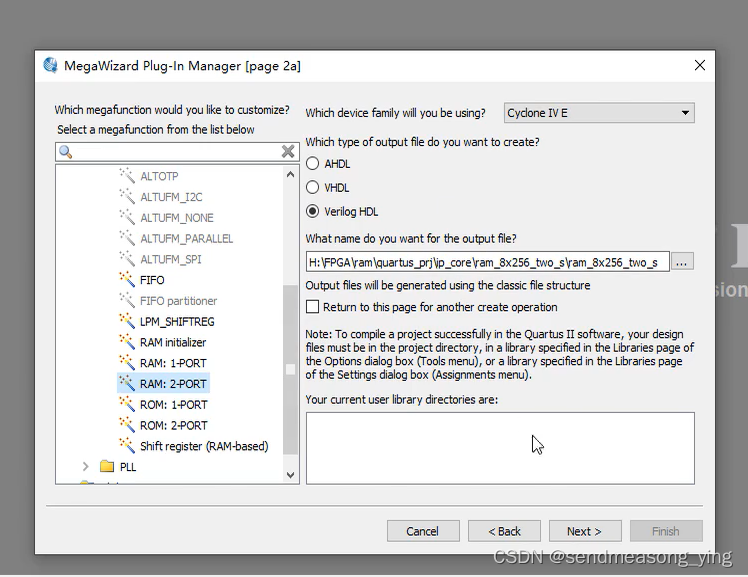Click the user library directories list box

500,448
